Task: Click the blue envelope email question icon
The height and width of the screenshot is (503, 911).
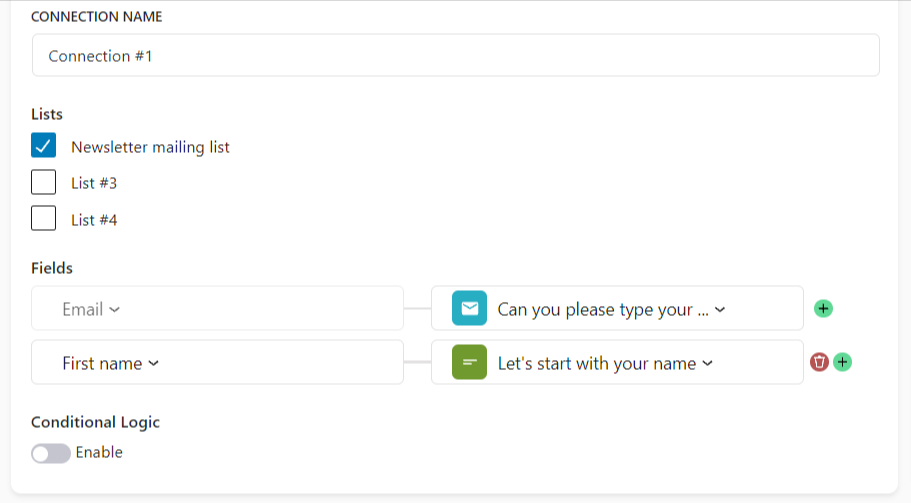Action: 469,308
